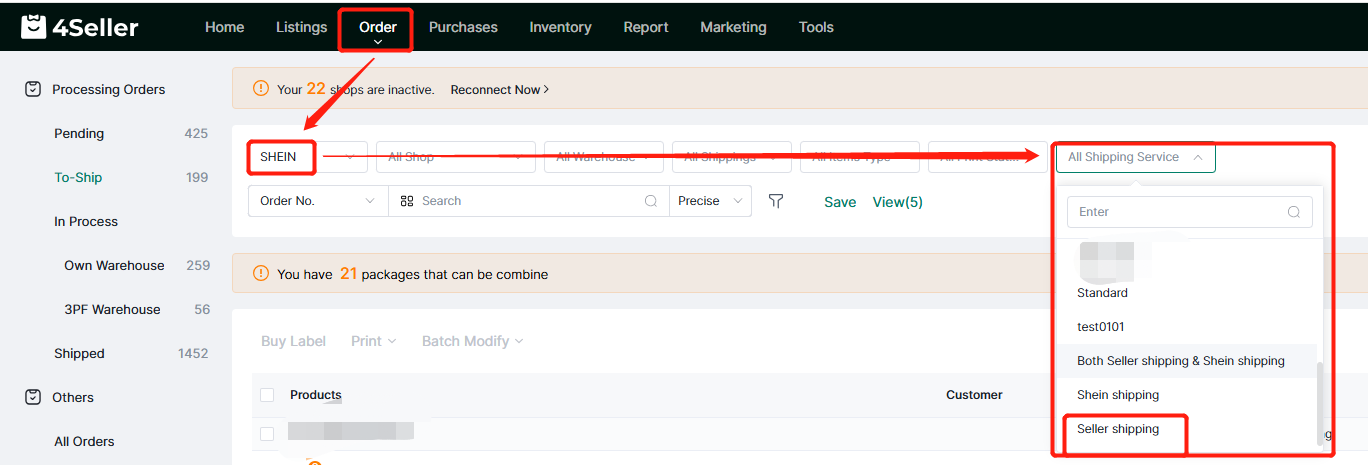Toggle the select-all Products checkbox
The image size is (1368, 465).
click(267, 395)
